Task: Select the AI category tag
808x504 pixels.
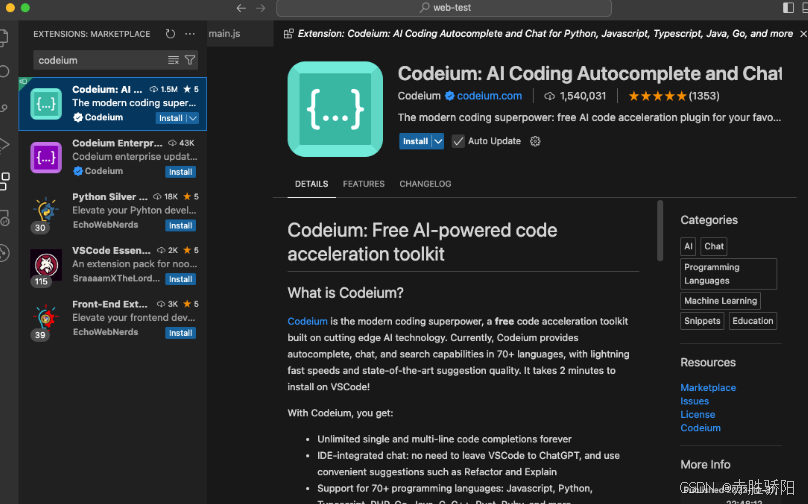Action: tap(688, 246)
